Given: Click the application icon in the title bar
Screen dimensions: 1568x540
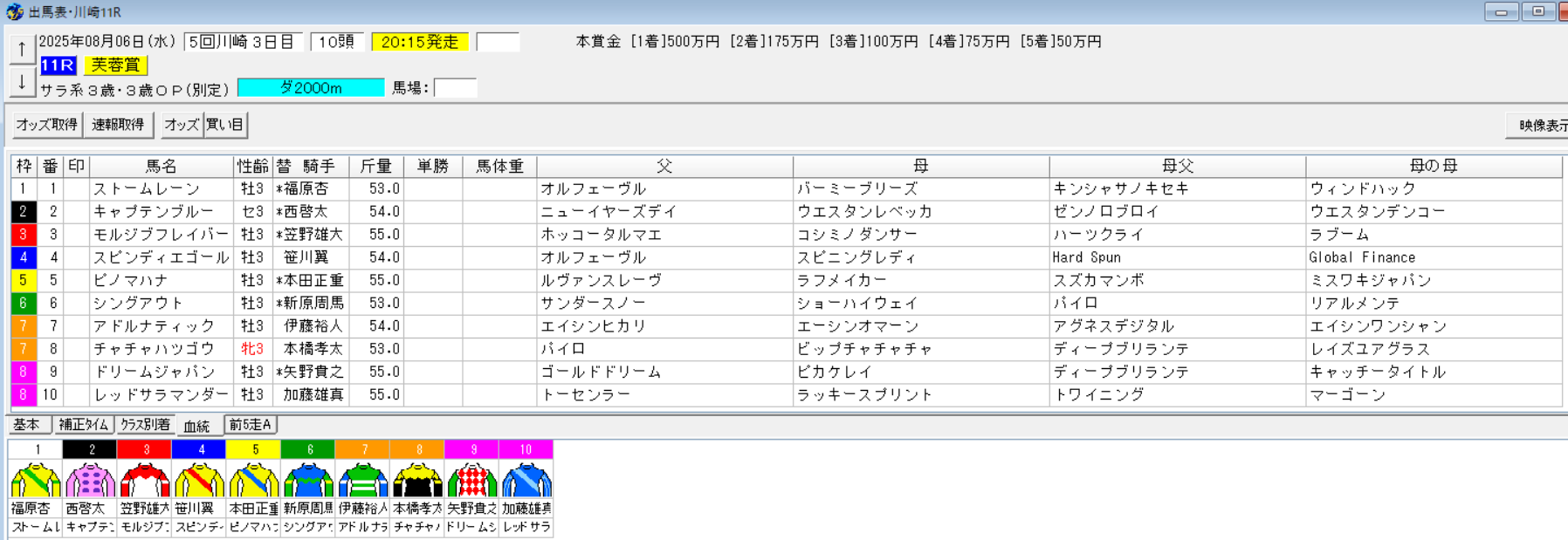Looking at the screenshot, I should point(14,11).
